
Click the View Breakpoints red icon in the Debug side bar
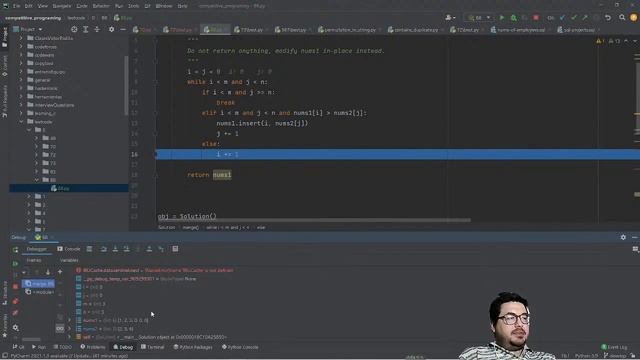(15, 301)
